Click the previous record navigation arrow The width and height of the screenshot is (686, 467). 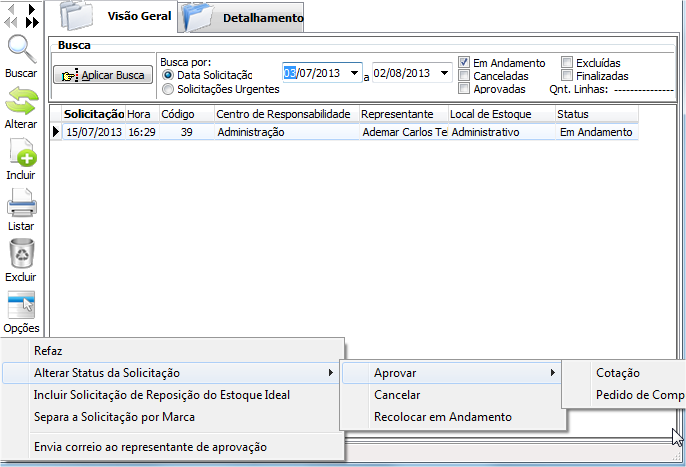(x=11, y=8)
